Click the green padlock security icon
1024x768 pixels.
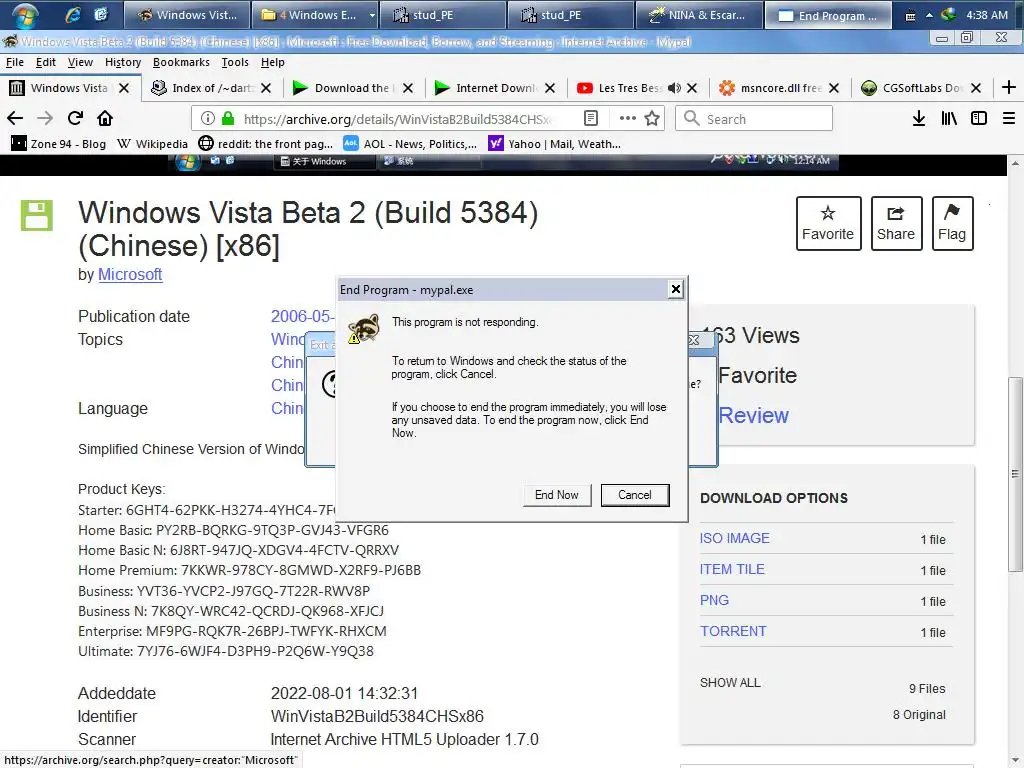click(227, 118)
